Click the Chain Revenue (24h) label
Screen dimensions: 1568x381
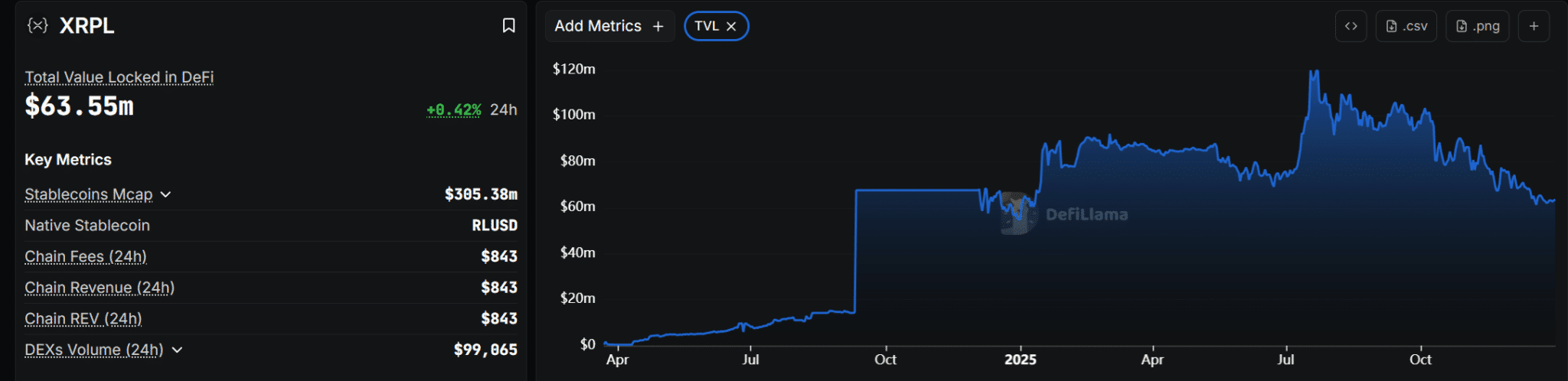click(x=100, y=288)
